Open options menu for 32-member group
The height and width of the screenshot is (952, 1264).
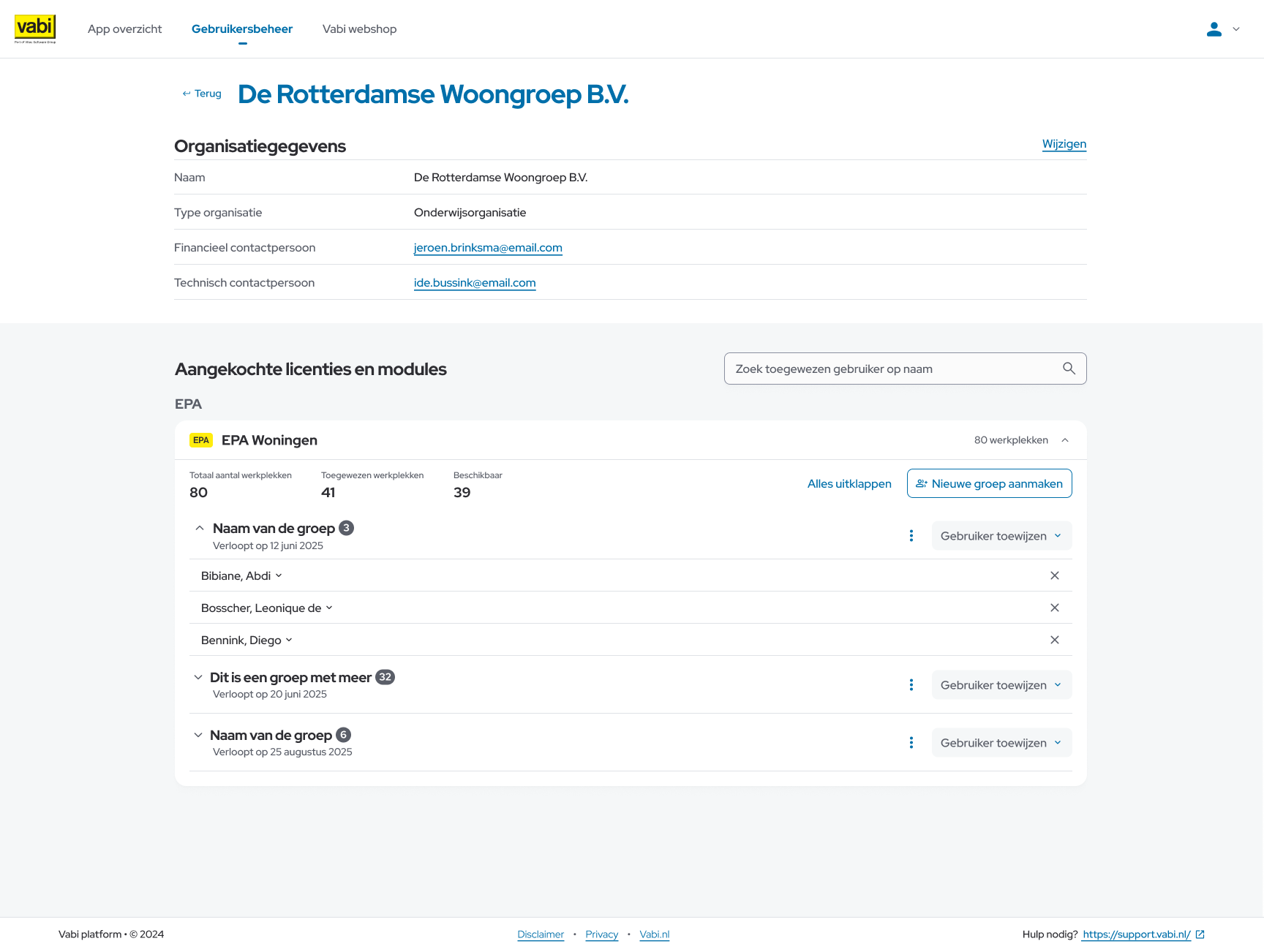click(x=911, y=685)
